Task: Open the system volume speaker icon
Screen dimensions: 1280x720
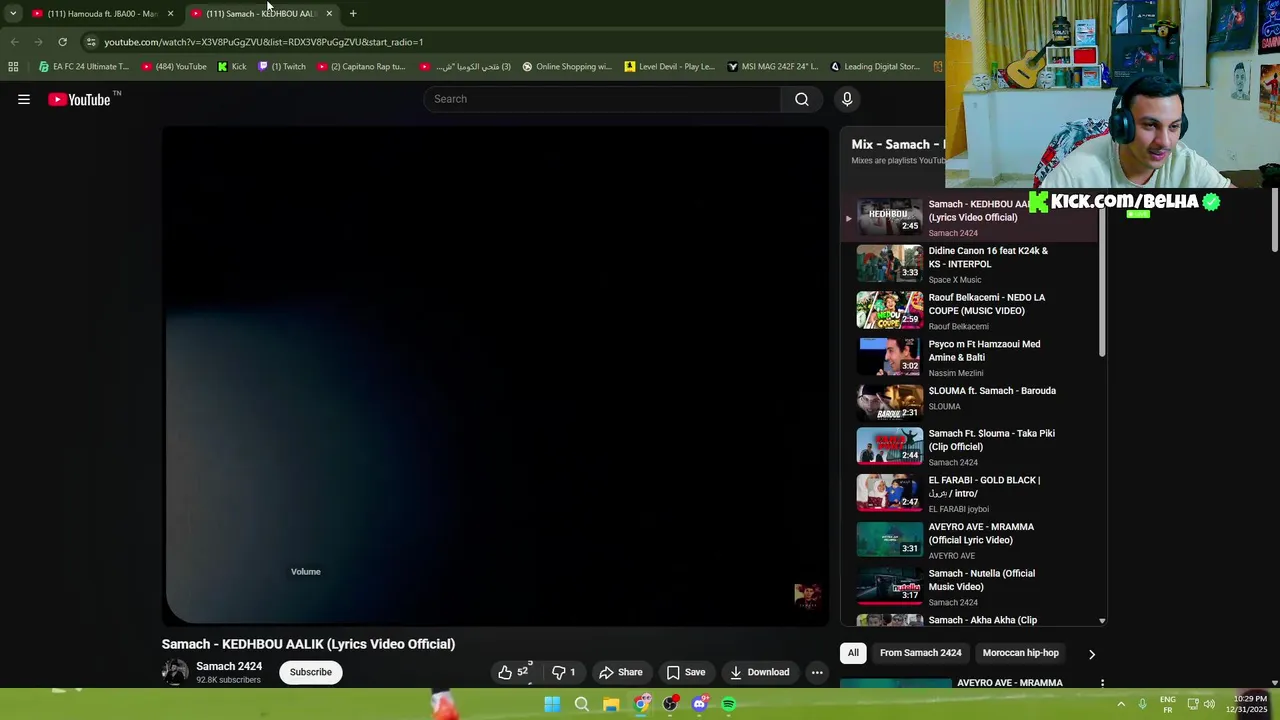Action: tap(1209, 704)
